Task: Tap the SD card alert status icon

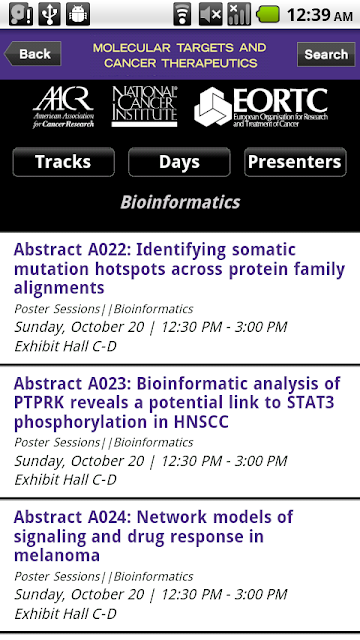Action: click(20, 14)
